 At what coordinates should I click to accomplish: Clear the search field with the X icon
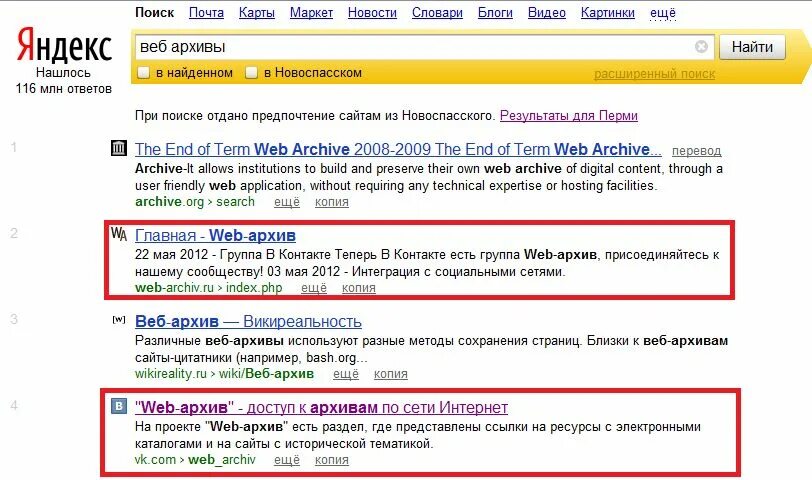(x=701, y=47)
